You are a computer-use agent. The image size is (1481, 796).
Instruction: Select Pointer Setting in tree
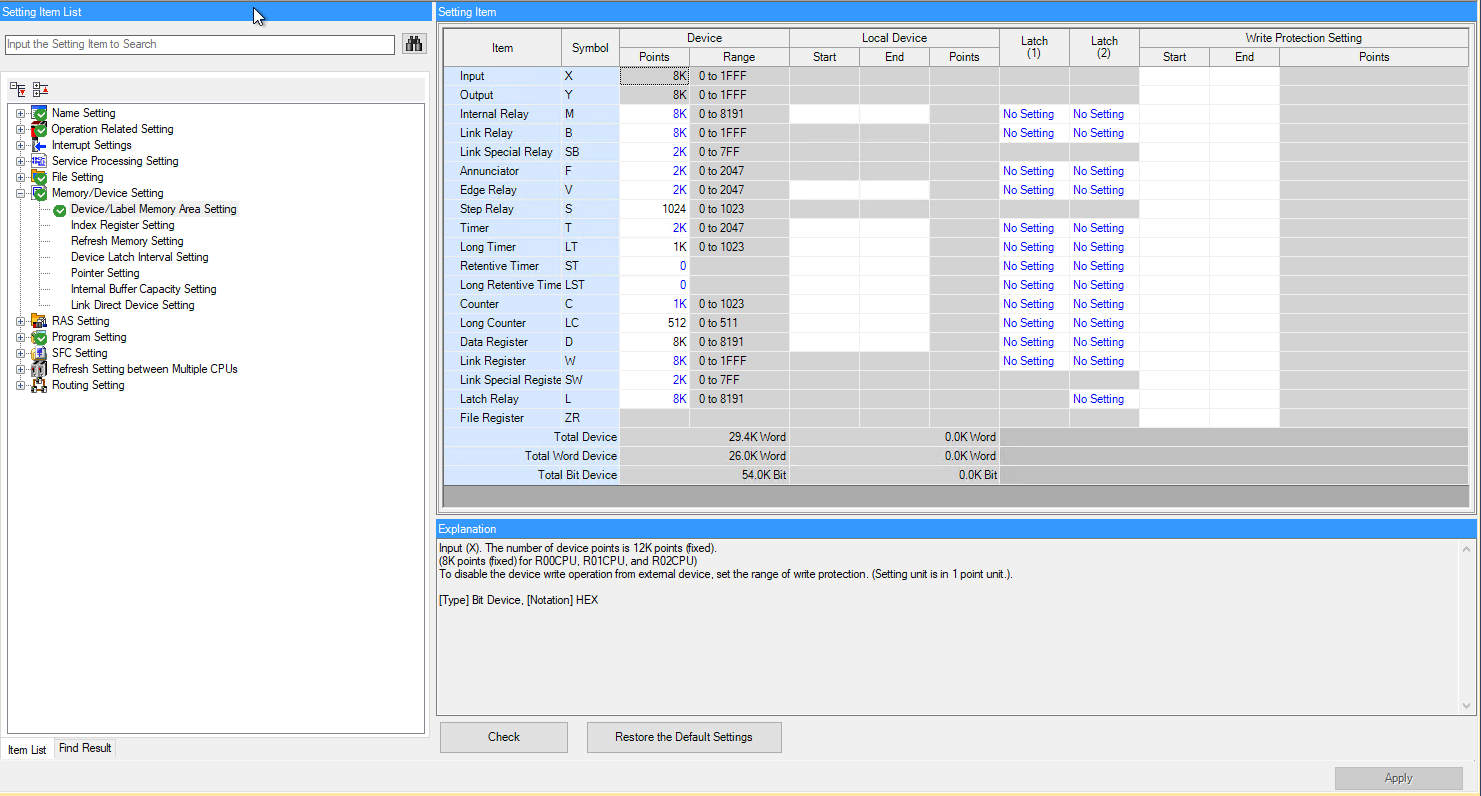[x=105, y=273]
